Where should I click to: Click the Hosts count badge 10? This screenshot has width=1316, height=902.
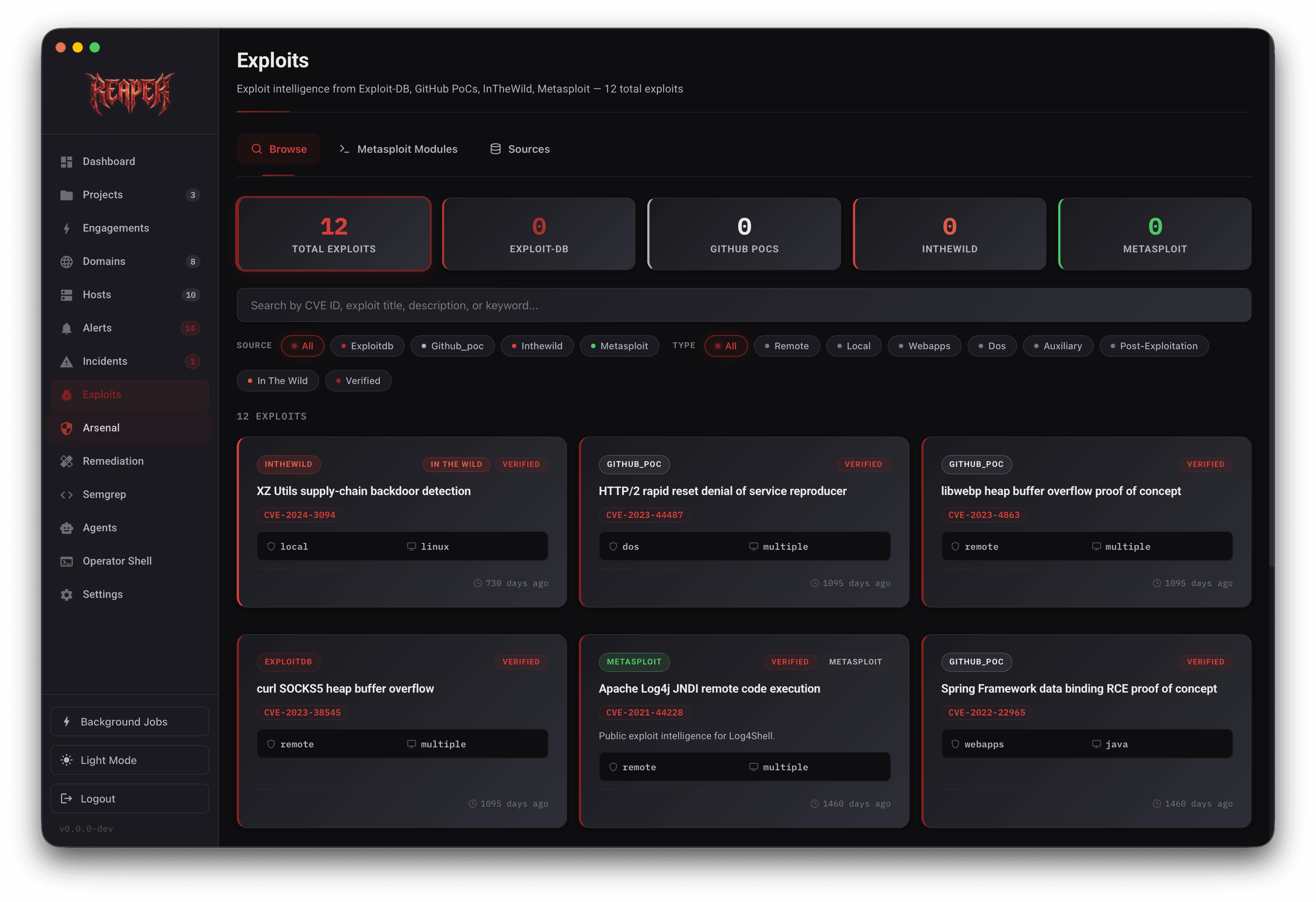(191, 295)
